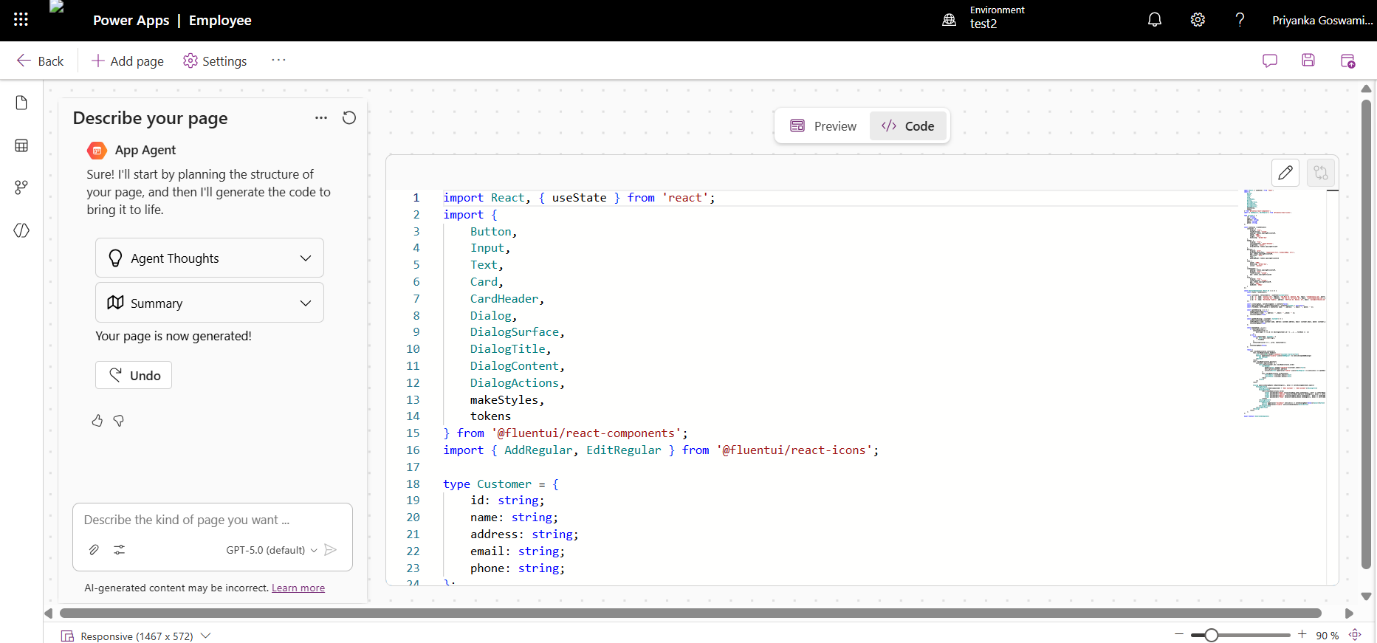Image resolution: width=1377 pixels, height=643 pixels.
Task: Open settings gear in the top bar
Action: click(1197, 20)
